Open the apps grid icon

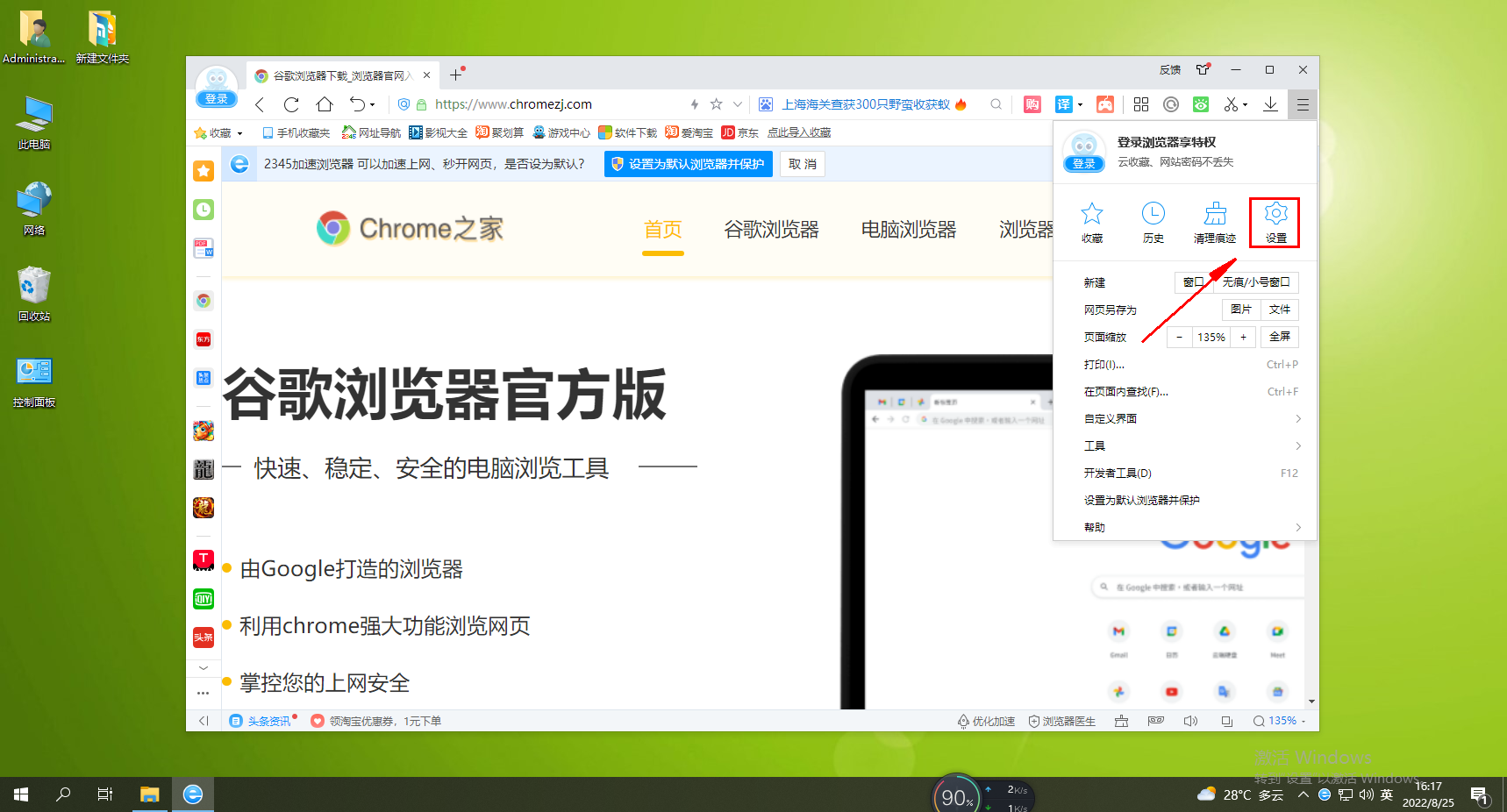[x=1141, y=104]
